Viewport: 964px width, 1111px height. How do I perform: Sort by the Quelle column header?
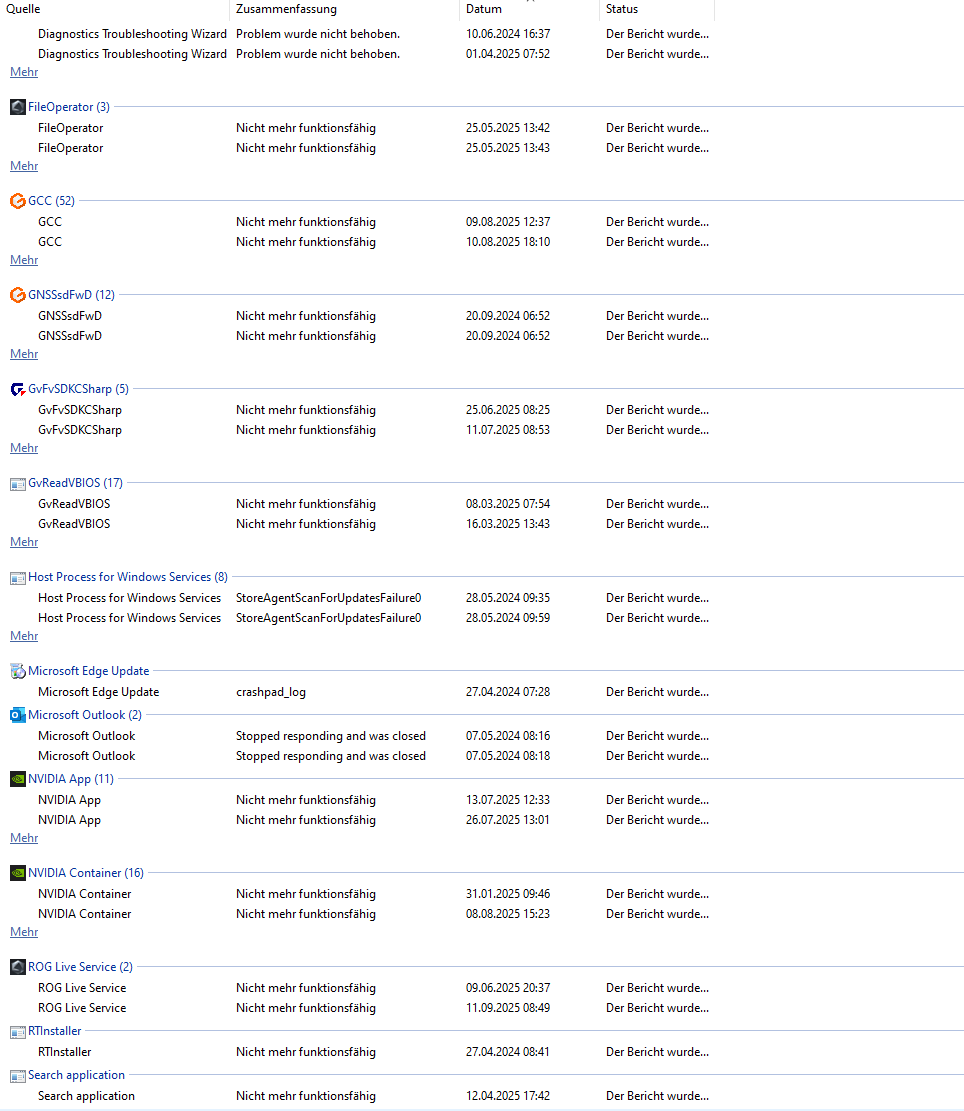coord(115,9)
